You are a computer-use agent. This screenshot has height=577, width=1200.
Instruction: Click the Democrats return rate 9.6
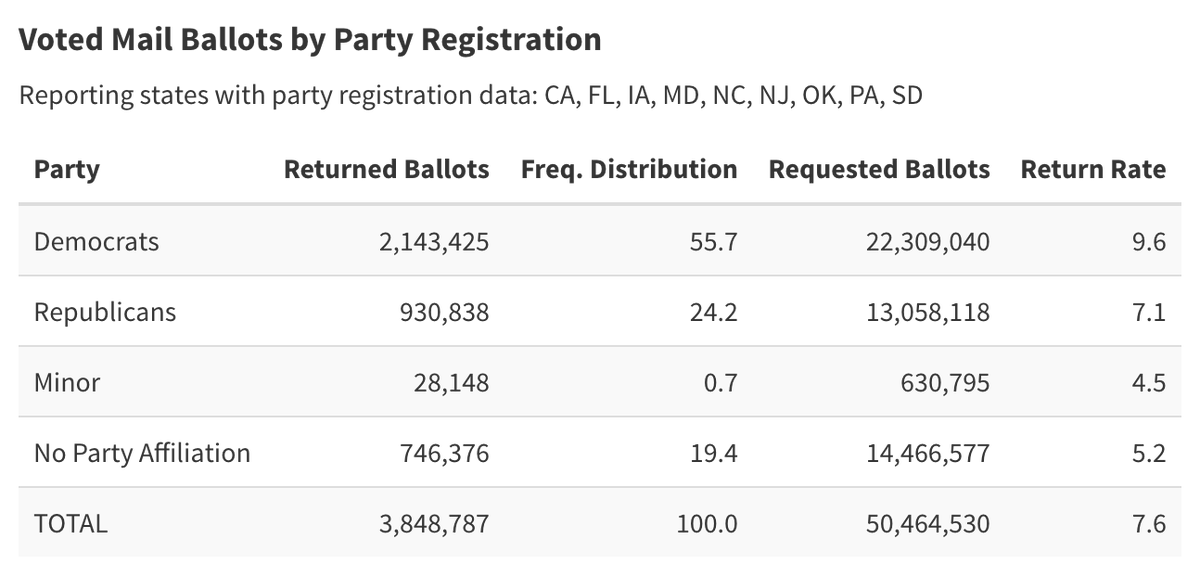(1150, 241)
